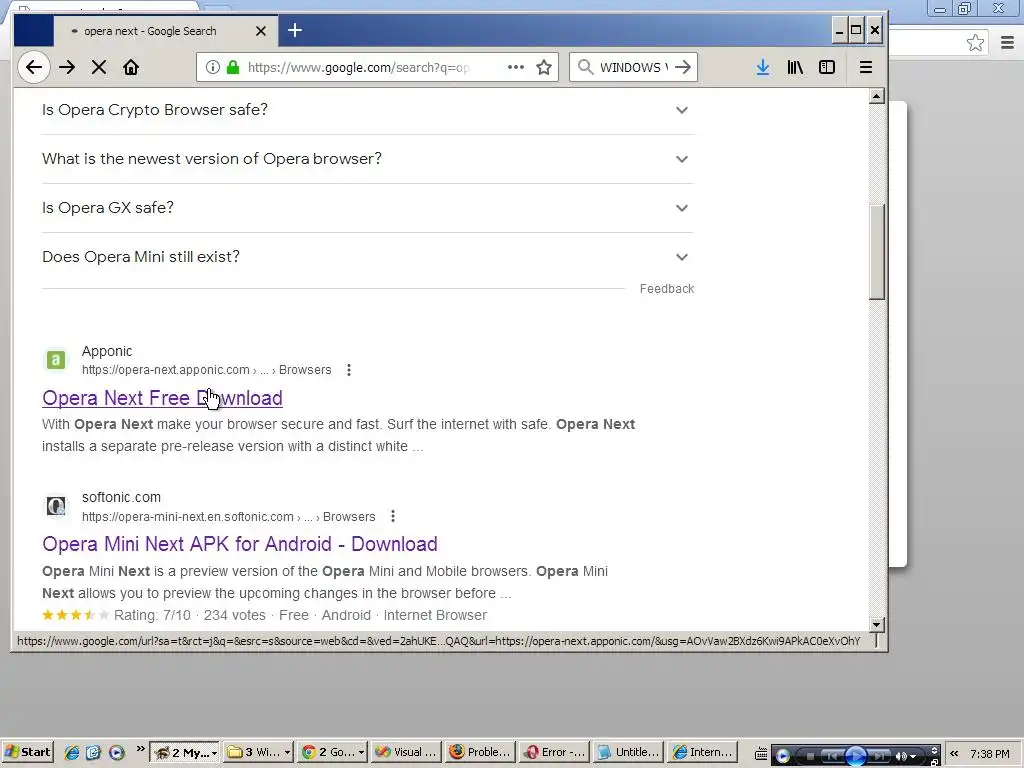Open Opera Mini Next APK for Android result

pyautogui.click(x=240, y=544)
